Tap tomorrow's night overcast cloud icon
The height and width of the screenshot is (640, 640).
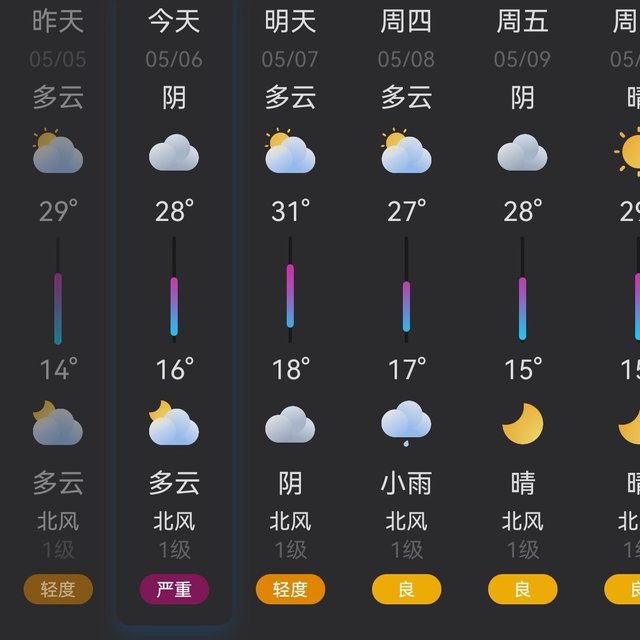click(x=290, y=424)
